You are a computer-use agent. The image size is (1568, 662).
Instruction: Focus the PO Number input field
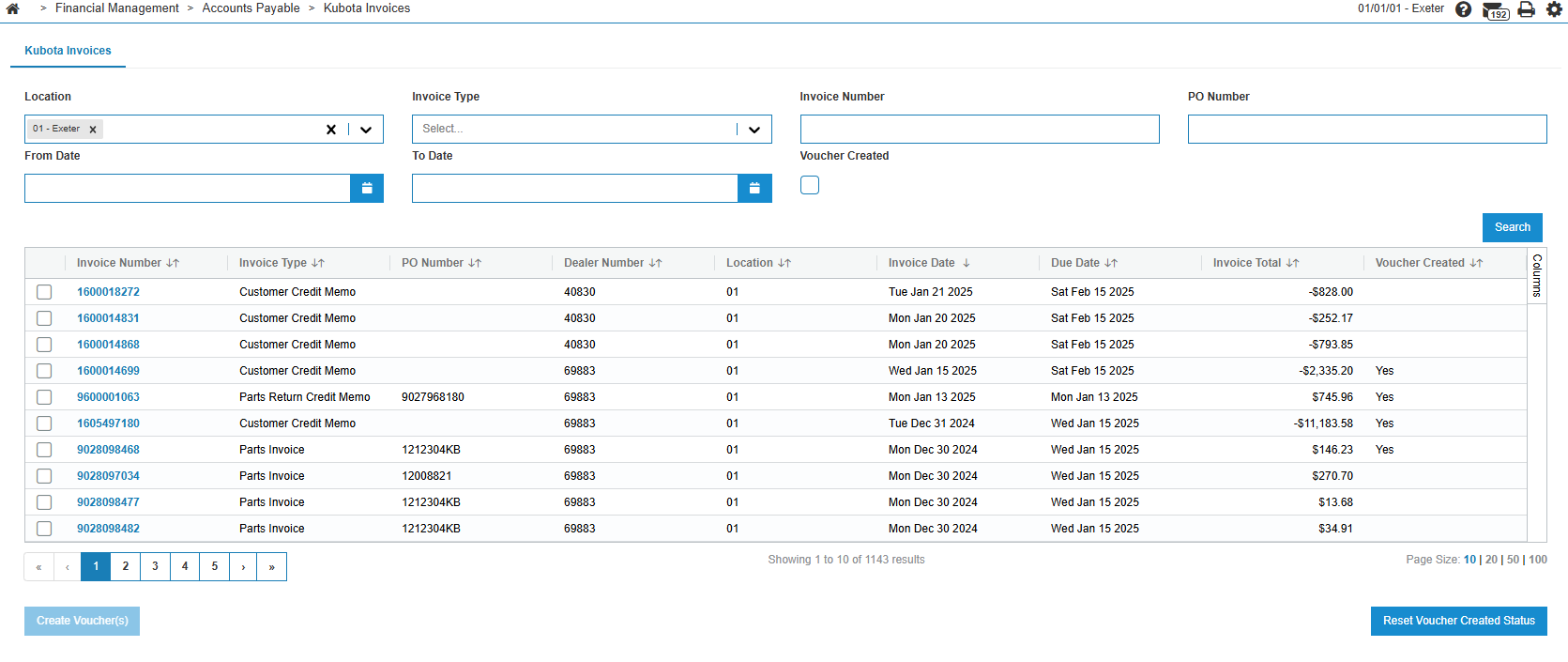point(1367,129)
